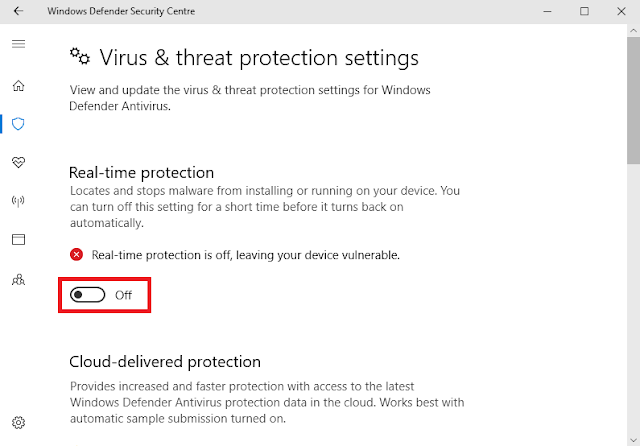This screenshot has width=640, height=446.
Task: Open Firewall & network protection icon
Action: coord(18,201)
